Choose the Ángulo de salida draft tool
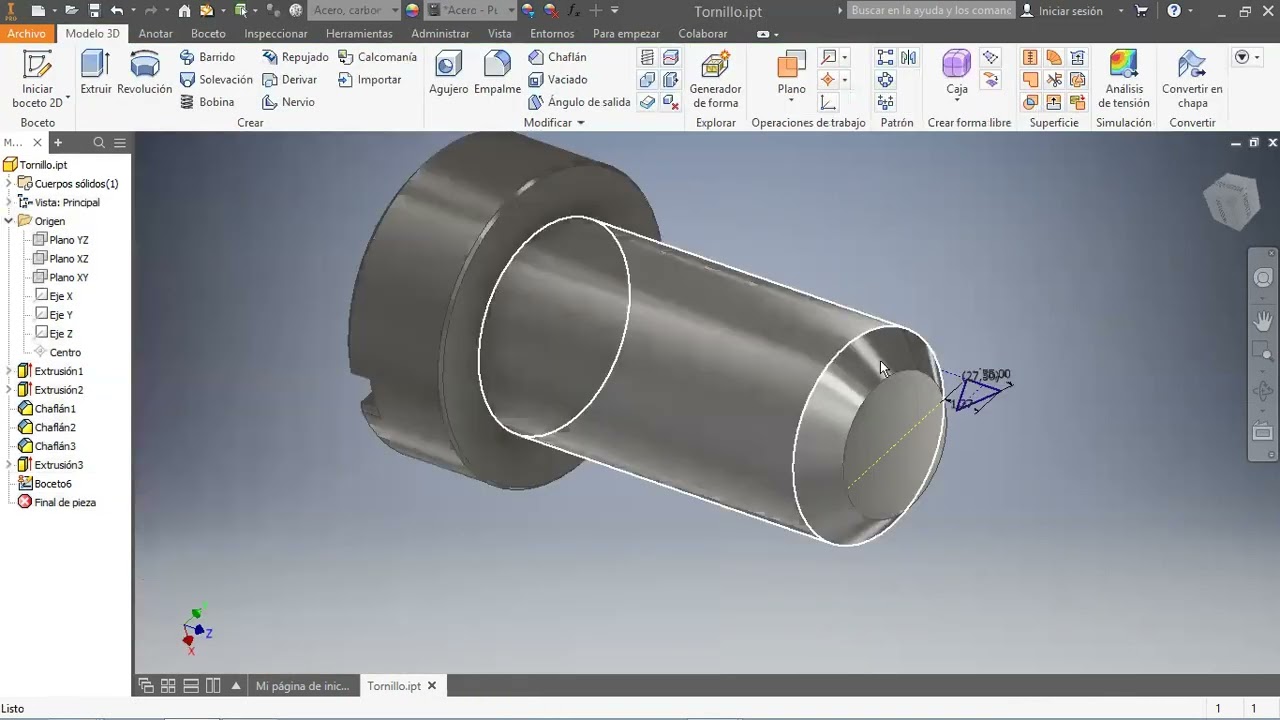This screenshot has width=1280, height=720. click(x=580, y=102)
